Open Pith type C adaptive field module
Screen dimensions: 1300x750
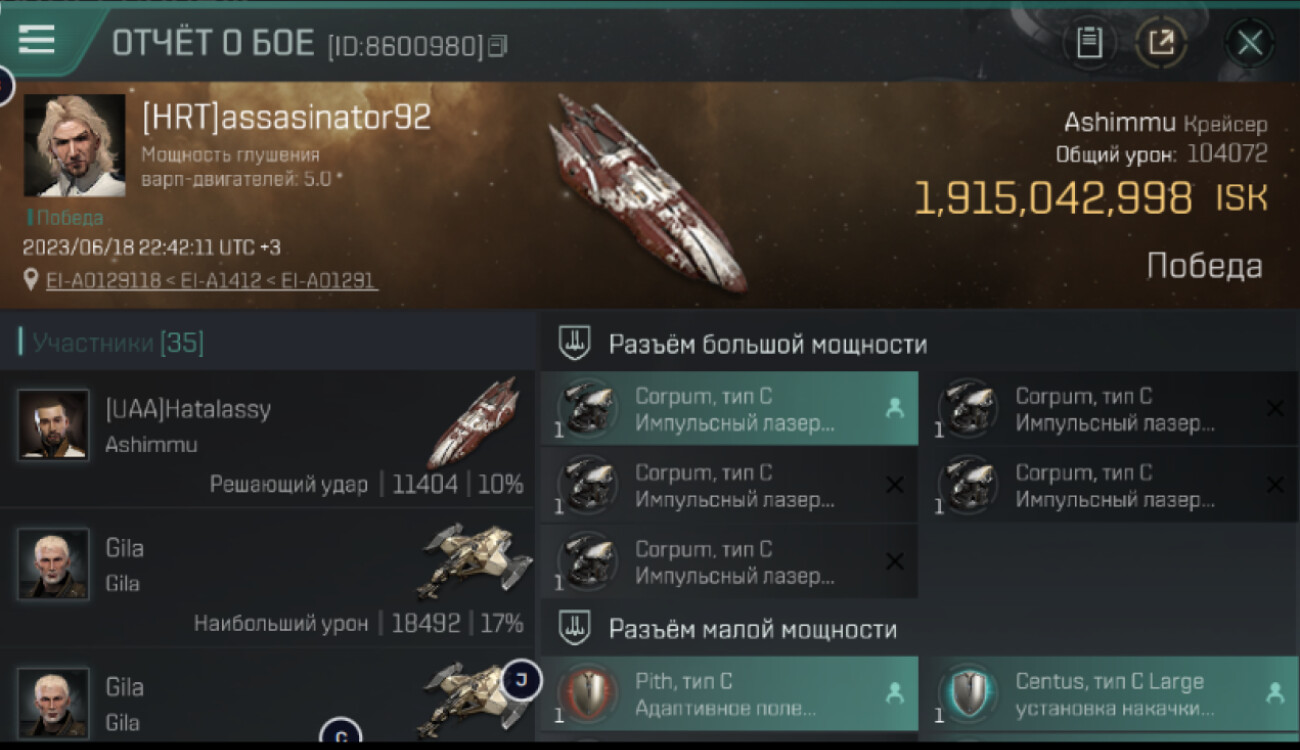[x=729, y=694]
